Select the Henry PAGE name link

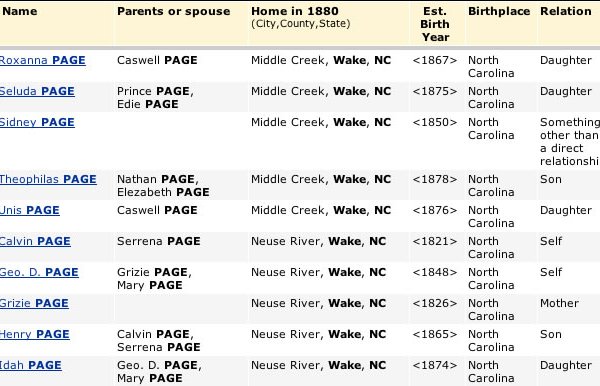[x=35, y=334]
